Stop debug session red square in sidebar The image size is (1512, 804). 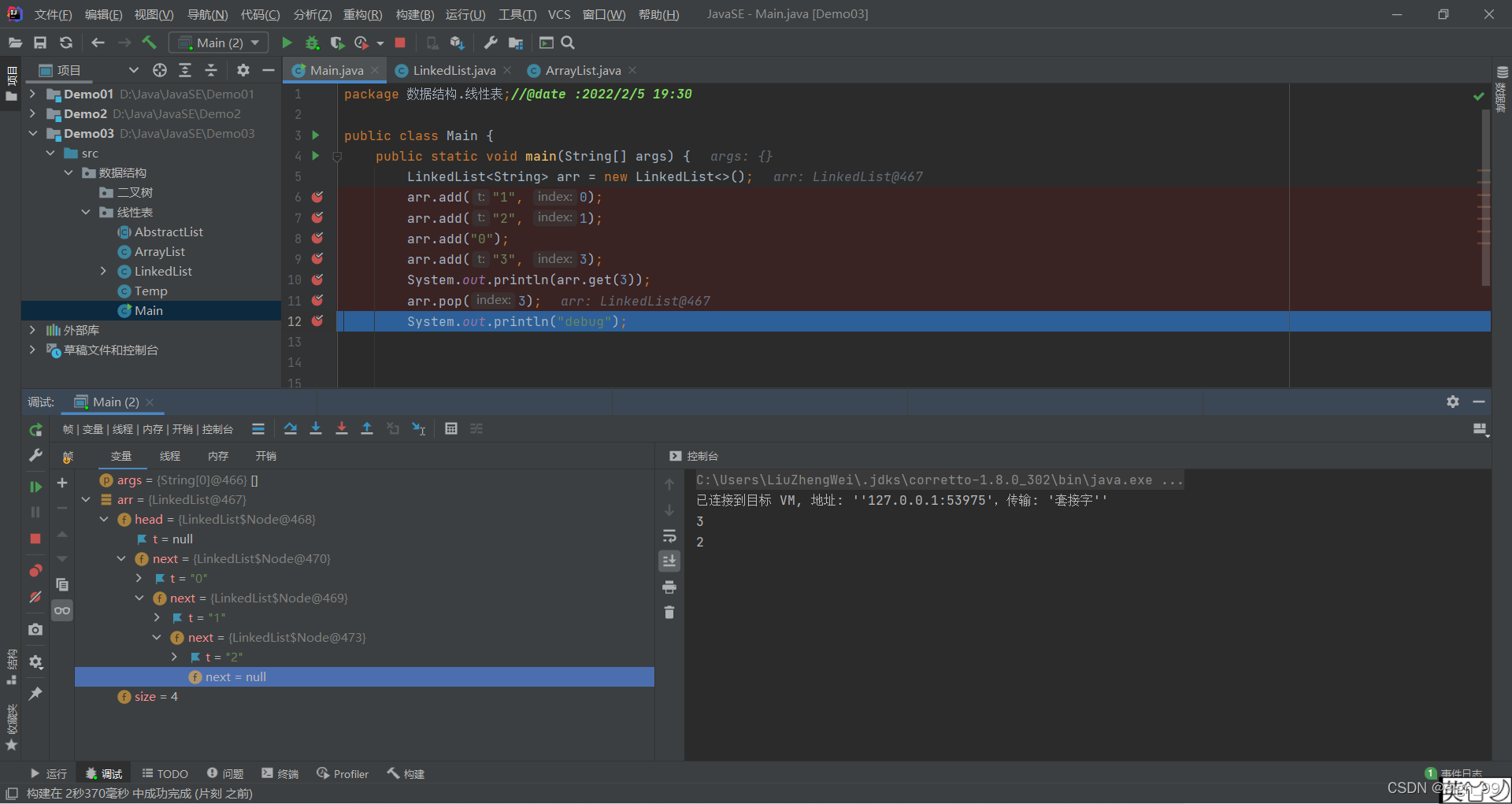(x=35, y=539)
